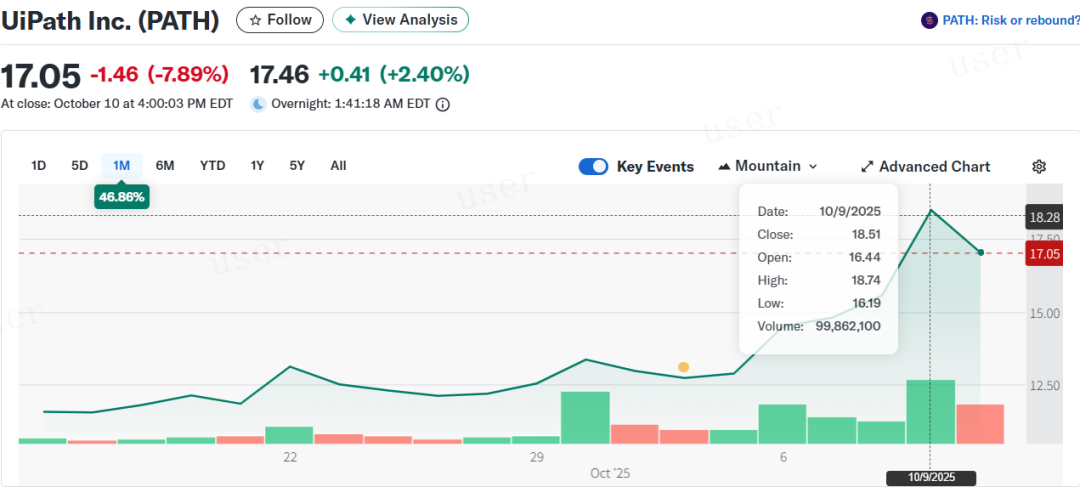The width and height of the screenshot is (1080, 487).
Task: Select the 1D time range
Action: tap(39, 166)
